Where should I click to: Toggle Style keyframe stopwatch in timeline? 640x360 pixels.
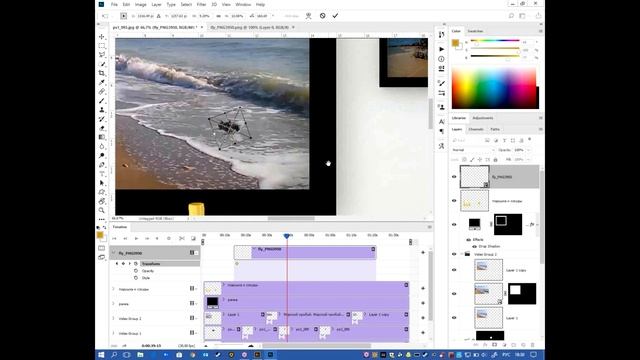(136, 278)
